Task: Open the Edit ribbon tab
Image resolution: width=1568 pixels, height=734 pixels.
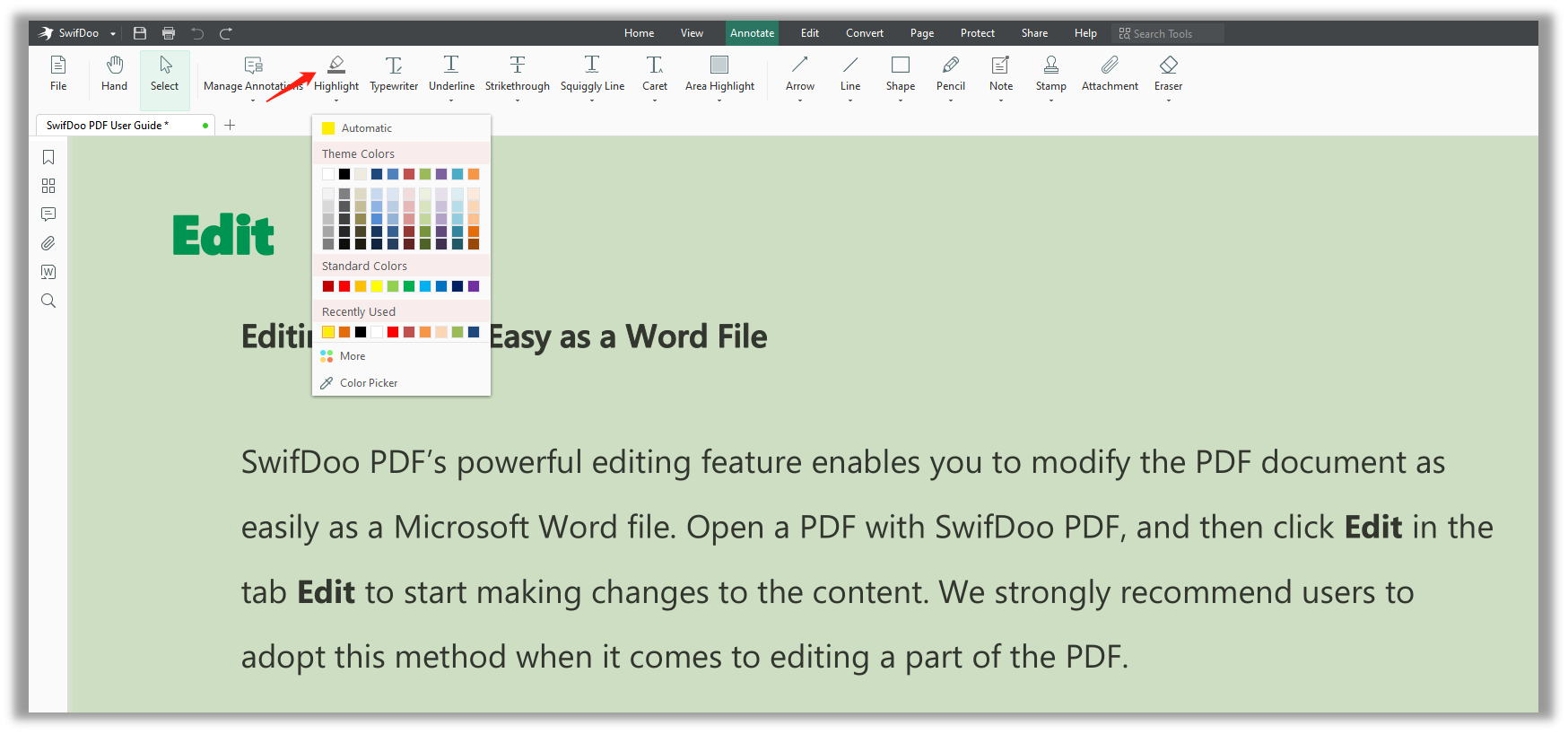Action: 810,33
